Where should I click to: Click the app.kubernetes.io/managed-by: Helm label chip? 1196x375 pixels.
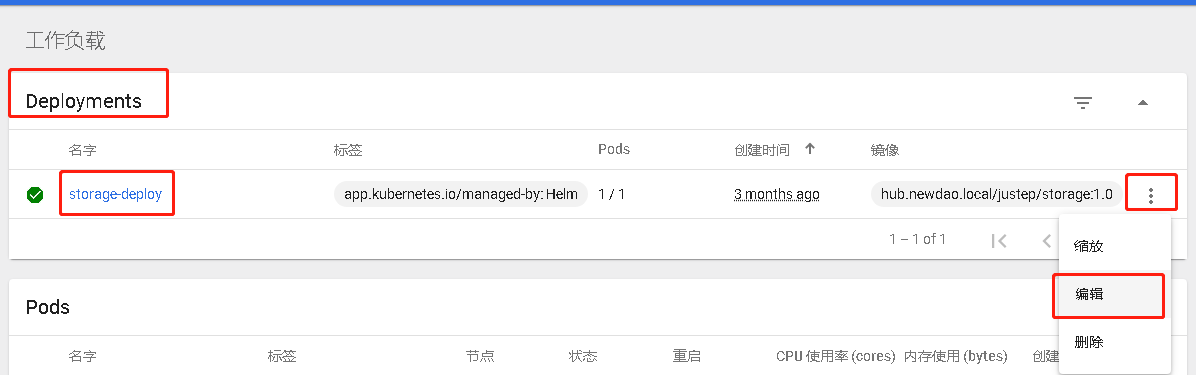point(461,194)
